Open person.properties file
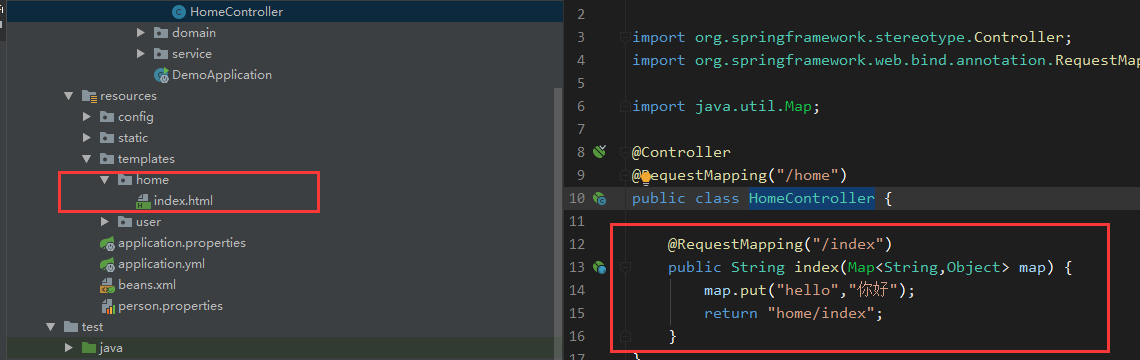1140x360 pixels. point(170,306)
